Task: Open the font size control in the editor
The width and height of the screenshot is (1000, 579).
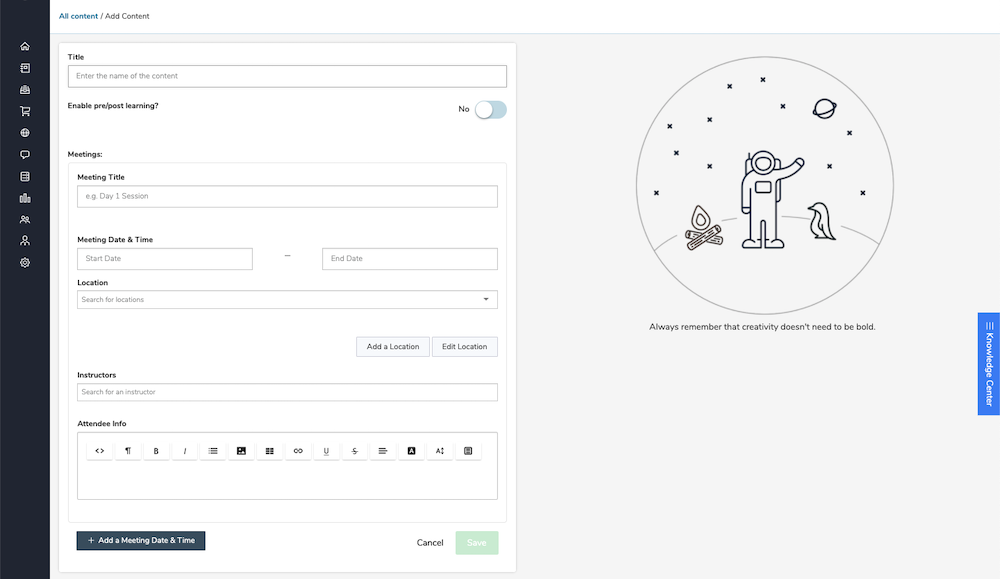Action: coord(438,450)
